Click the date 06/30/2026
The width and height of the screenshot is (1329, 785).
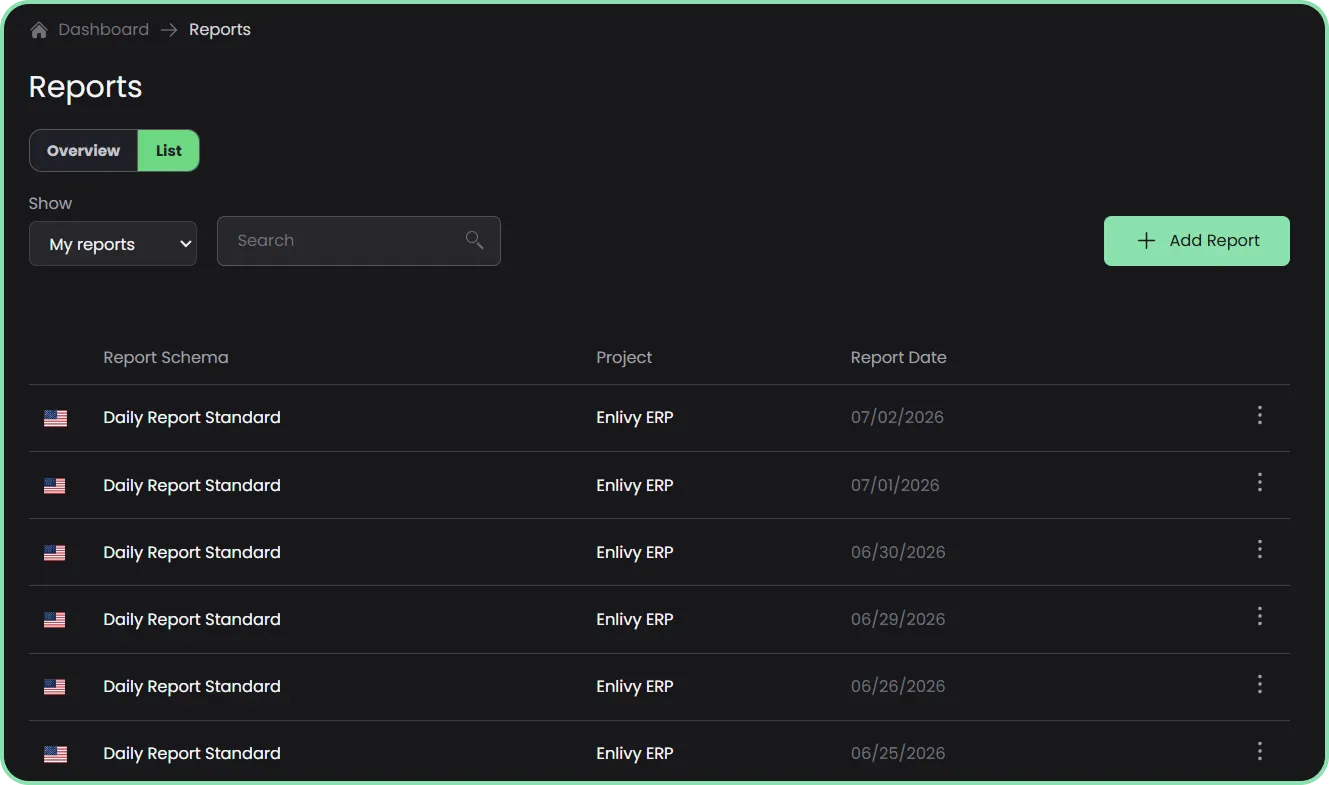pos(898,552)
